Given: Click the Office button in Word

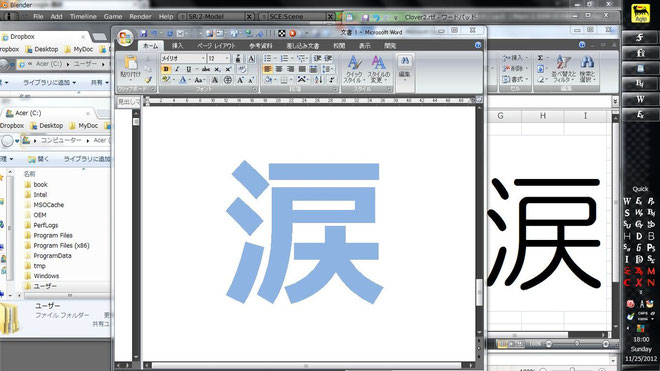Looking at the screenshot, I should pos(125,38).
